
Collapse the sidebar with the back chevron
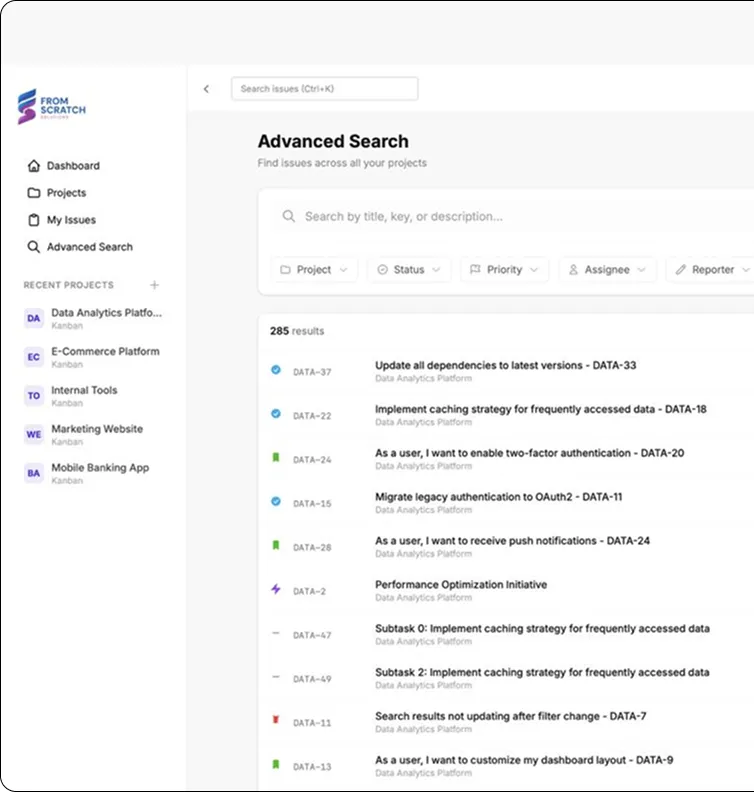click(206, 89)
